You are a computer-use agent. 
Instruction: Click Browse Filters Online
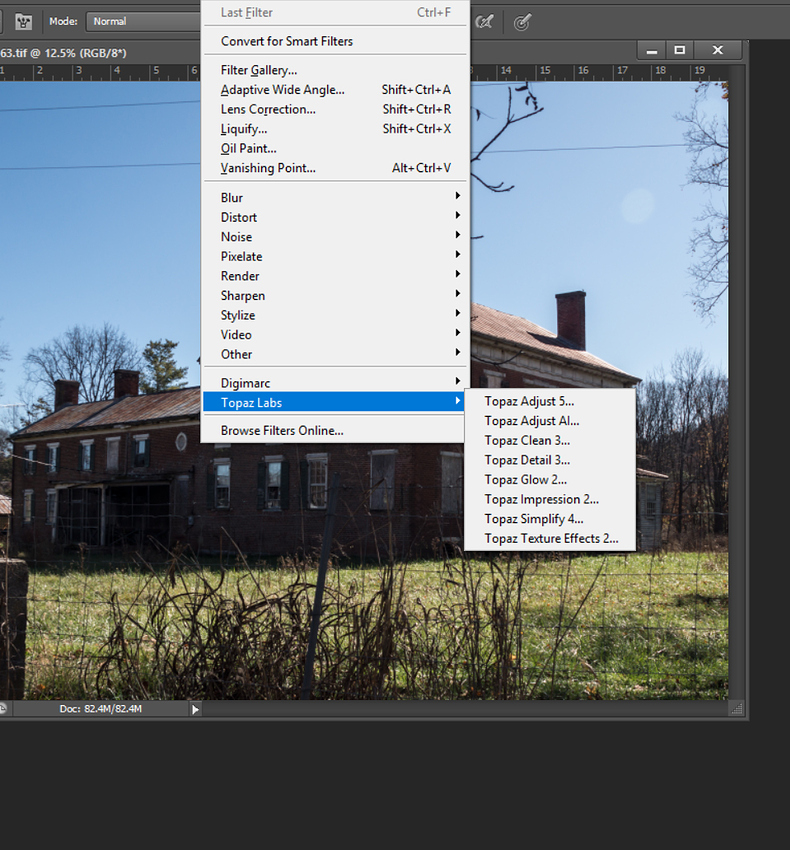tap(282, 431)
